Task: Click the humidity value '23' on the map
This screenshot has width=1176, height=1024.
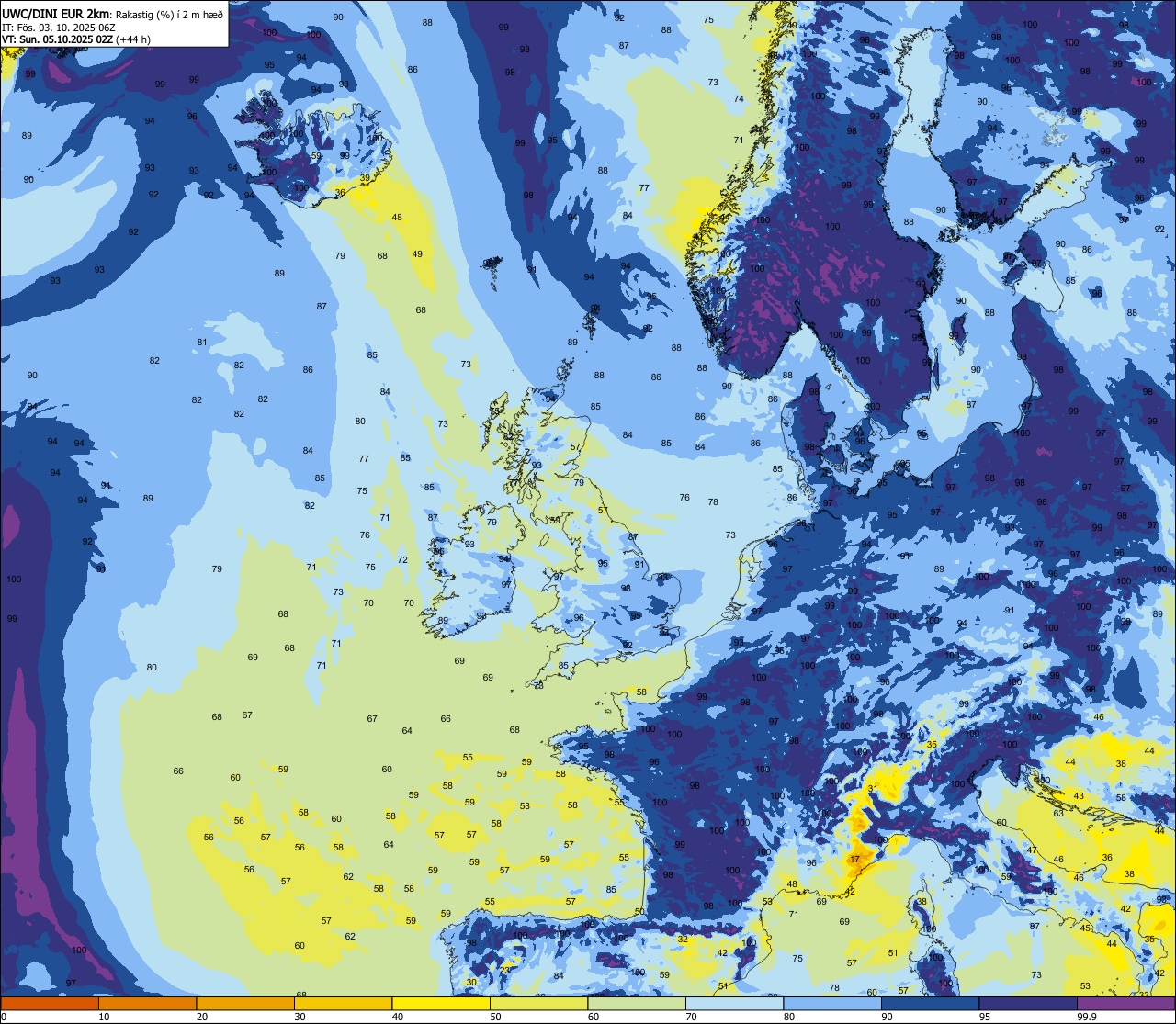Action: pyautogui.click(x=504, y=971)
